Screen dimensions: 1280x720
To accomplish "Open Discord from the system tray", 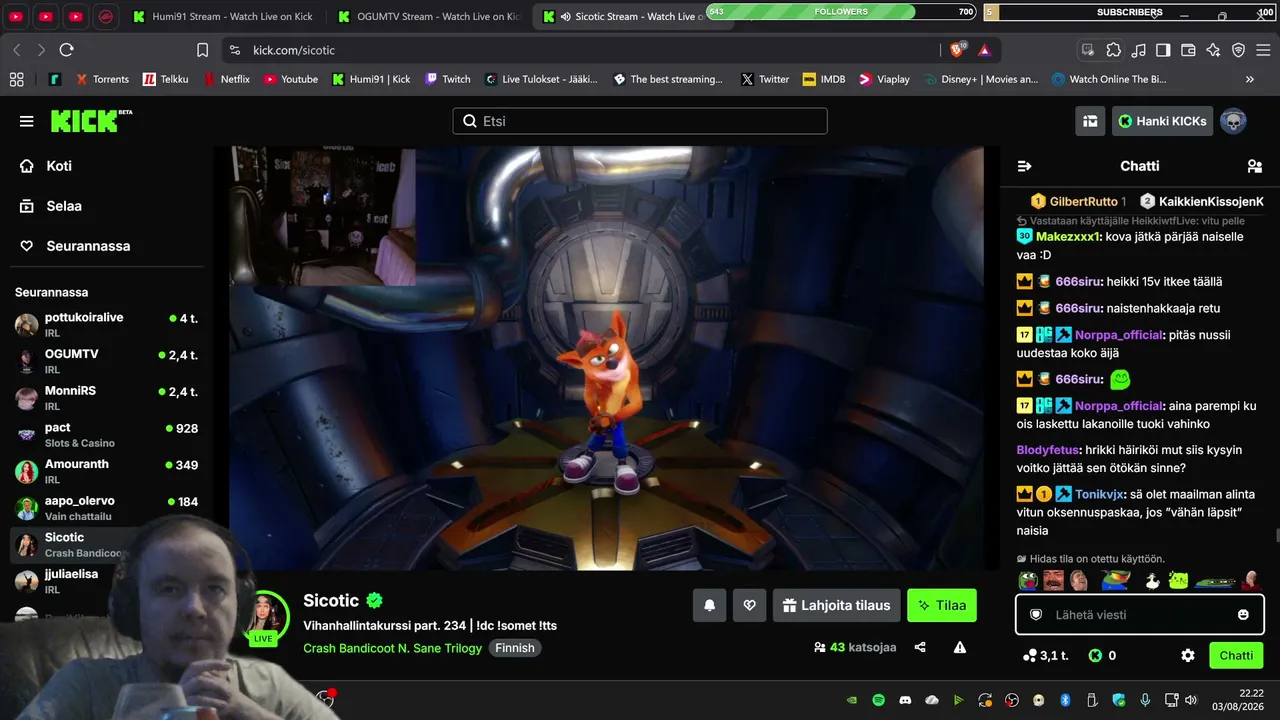I will 905,700.
